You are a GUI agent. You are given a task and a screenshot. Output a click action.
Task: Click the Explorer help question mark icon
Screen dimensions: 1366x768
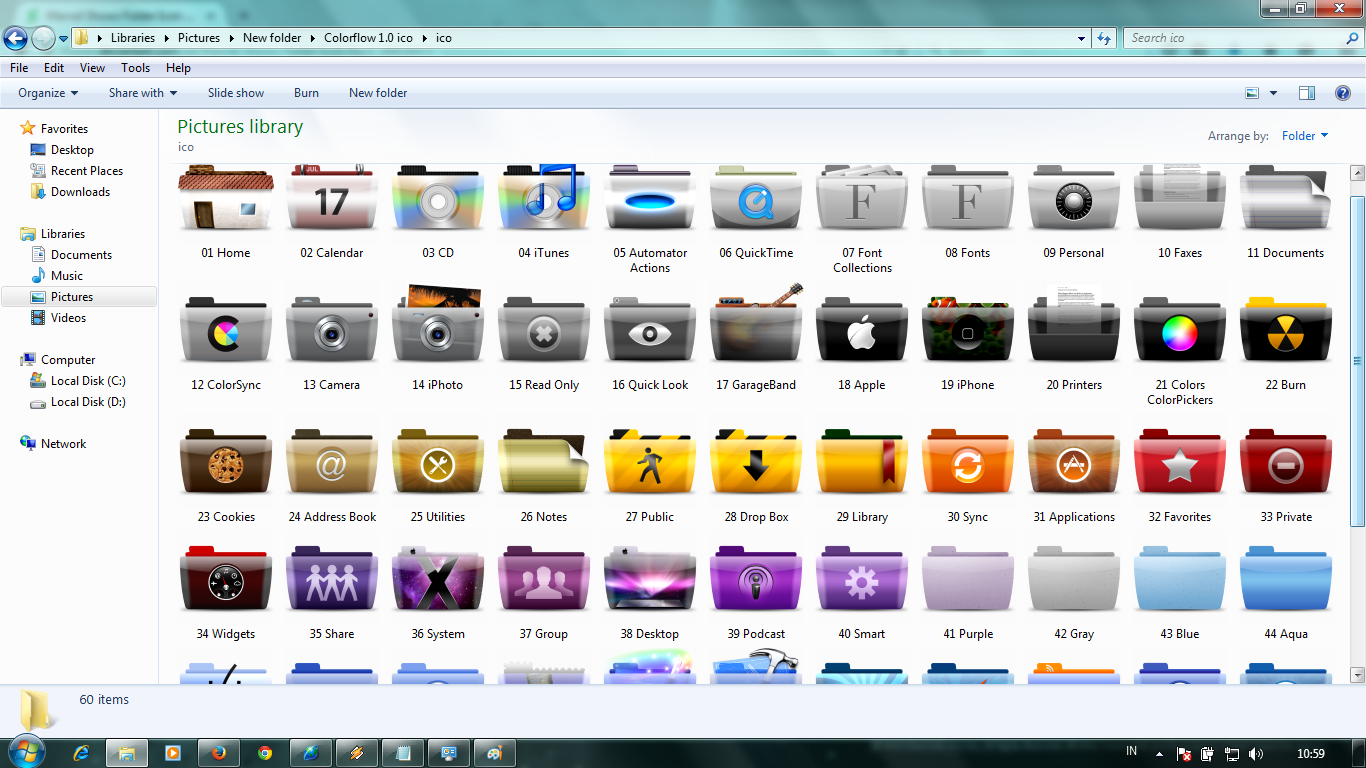[x=1343, y=93]
